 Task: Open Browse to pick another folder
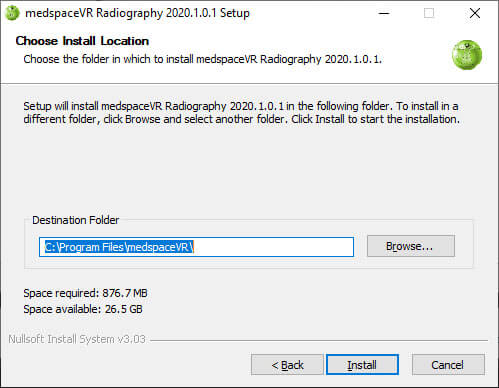(411, 246)
